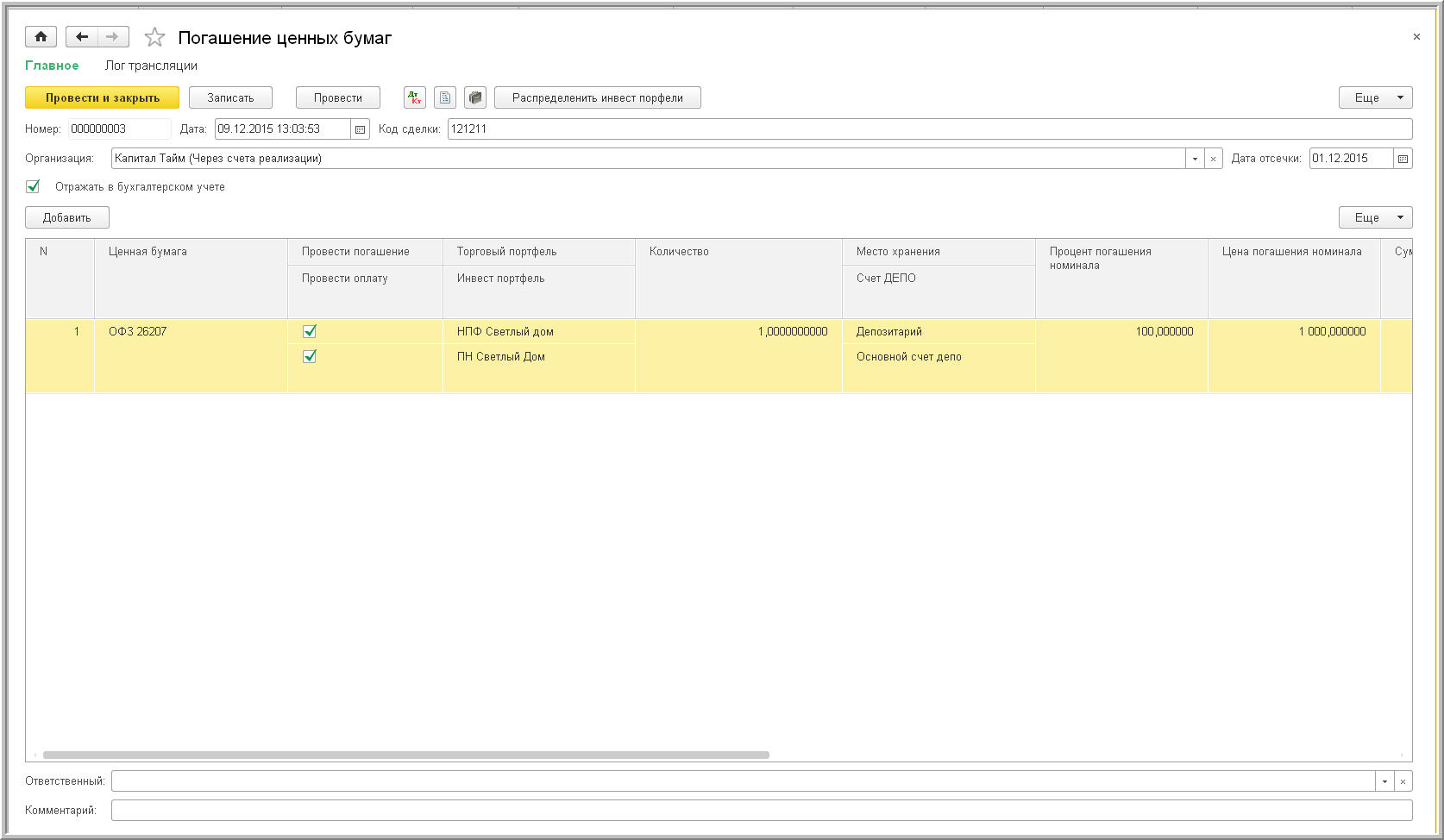Click the Home icon button
The height and width of the screenshot is (840, 1444).
click(41, 37)
